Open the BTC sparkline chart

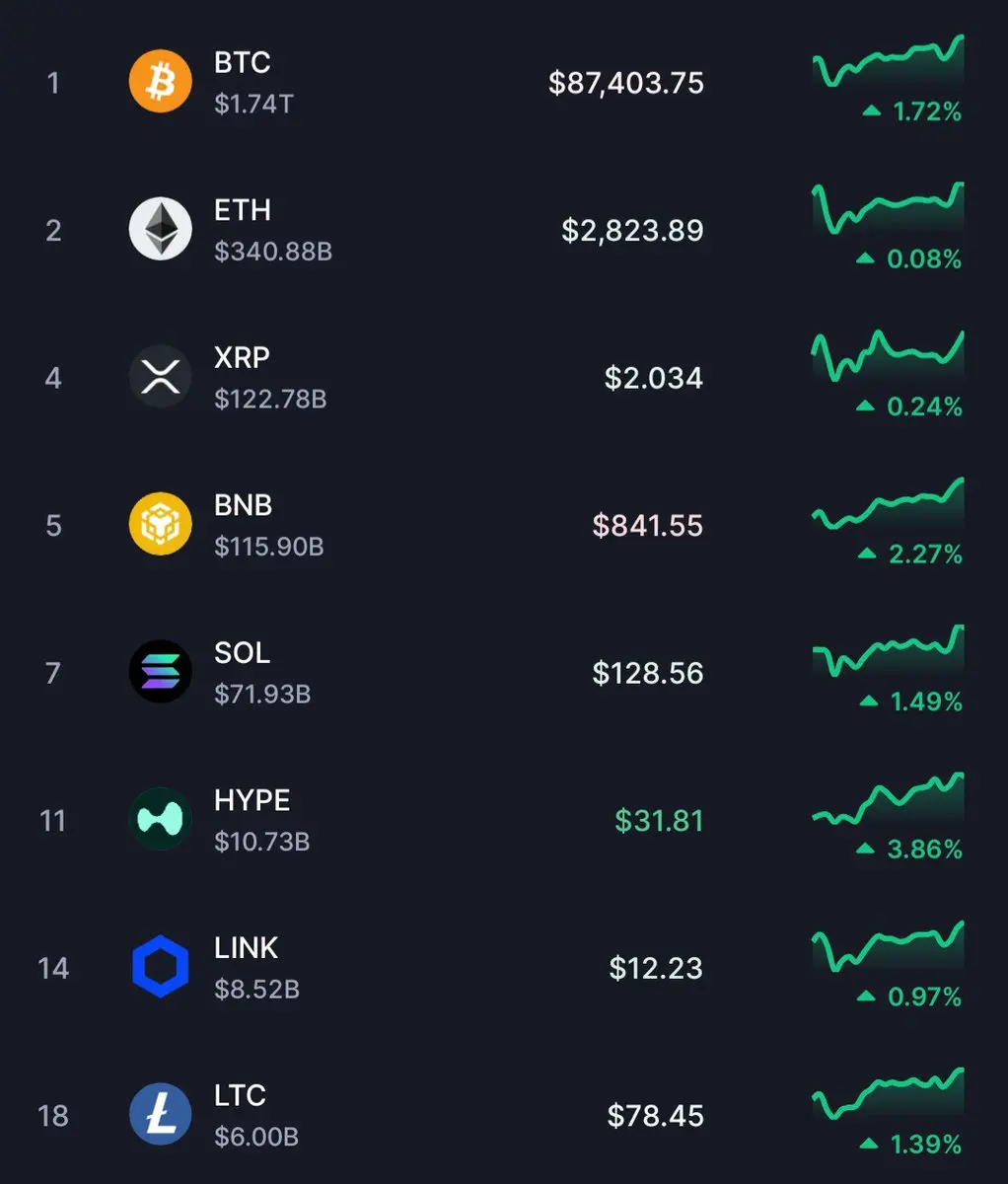(888, 61)
